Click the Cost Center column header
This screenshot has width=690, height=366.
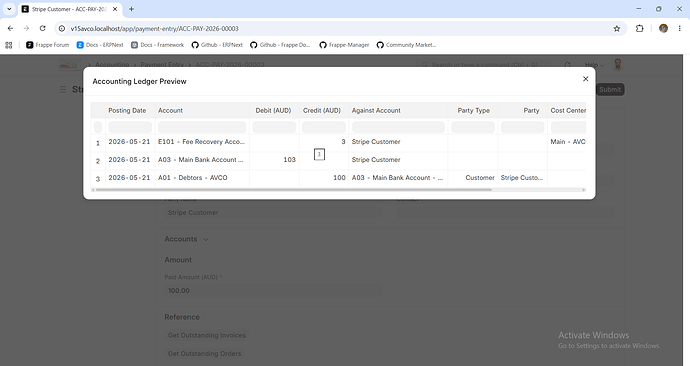(568, 110)
